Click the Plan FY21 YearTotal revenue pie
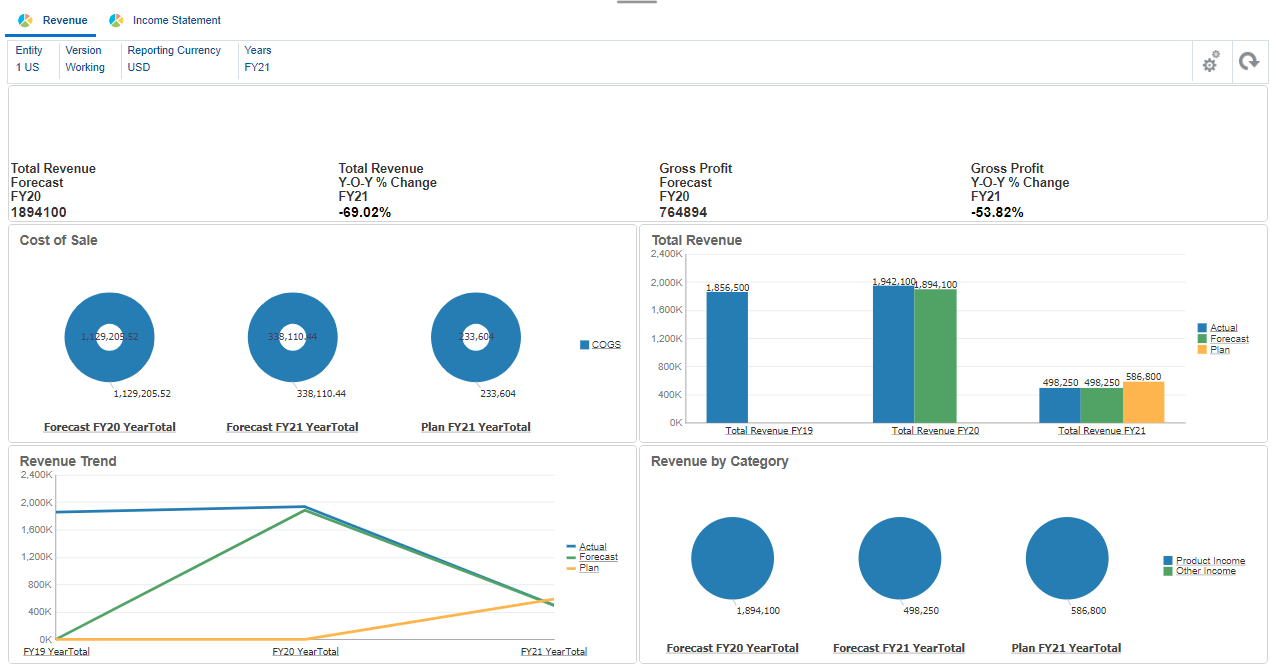 tap(1068, 559)
